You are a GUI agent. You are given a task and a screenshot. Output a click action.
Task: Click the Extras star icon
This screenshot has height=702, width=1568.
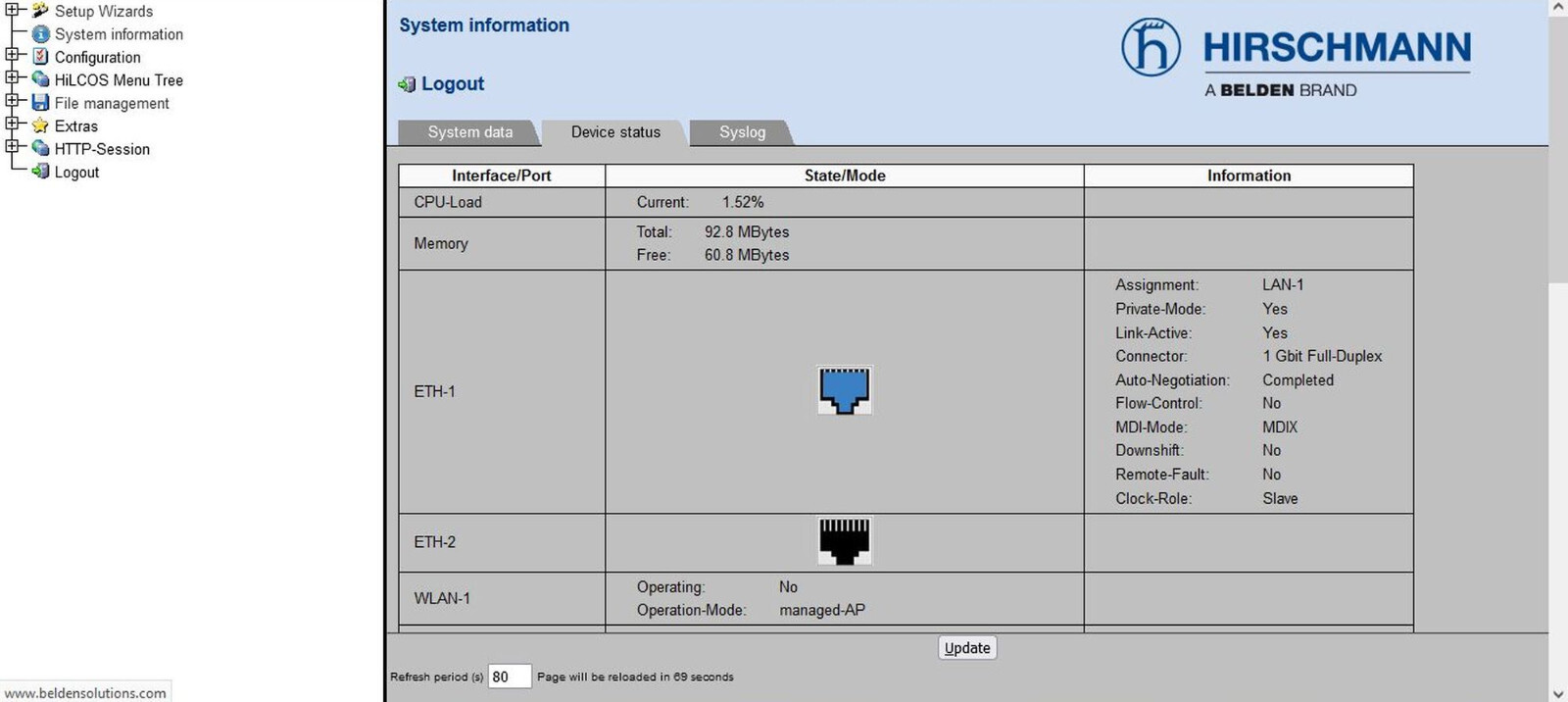(40, 125)
